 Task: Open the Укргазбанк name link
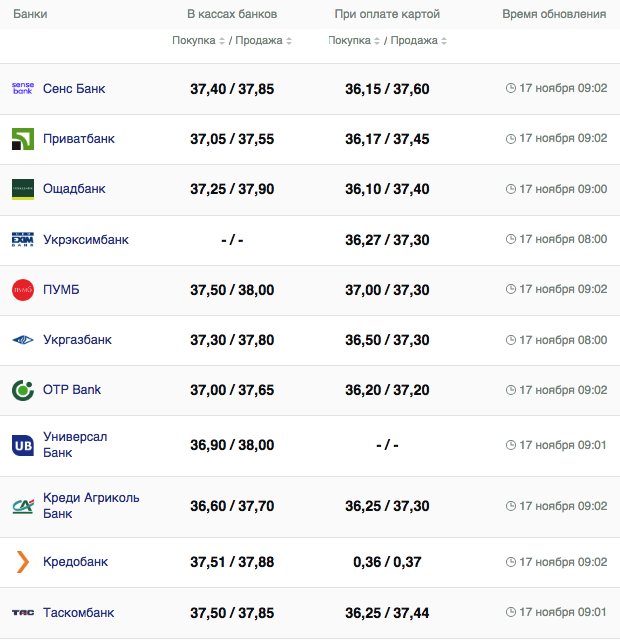(77, 340)
